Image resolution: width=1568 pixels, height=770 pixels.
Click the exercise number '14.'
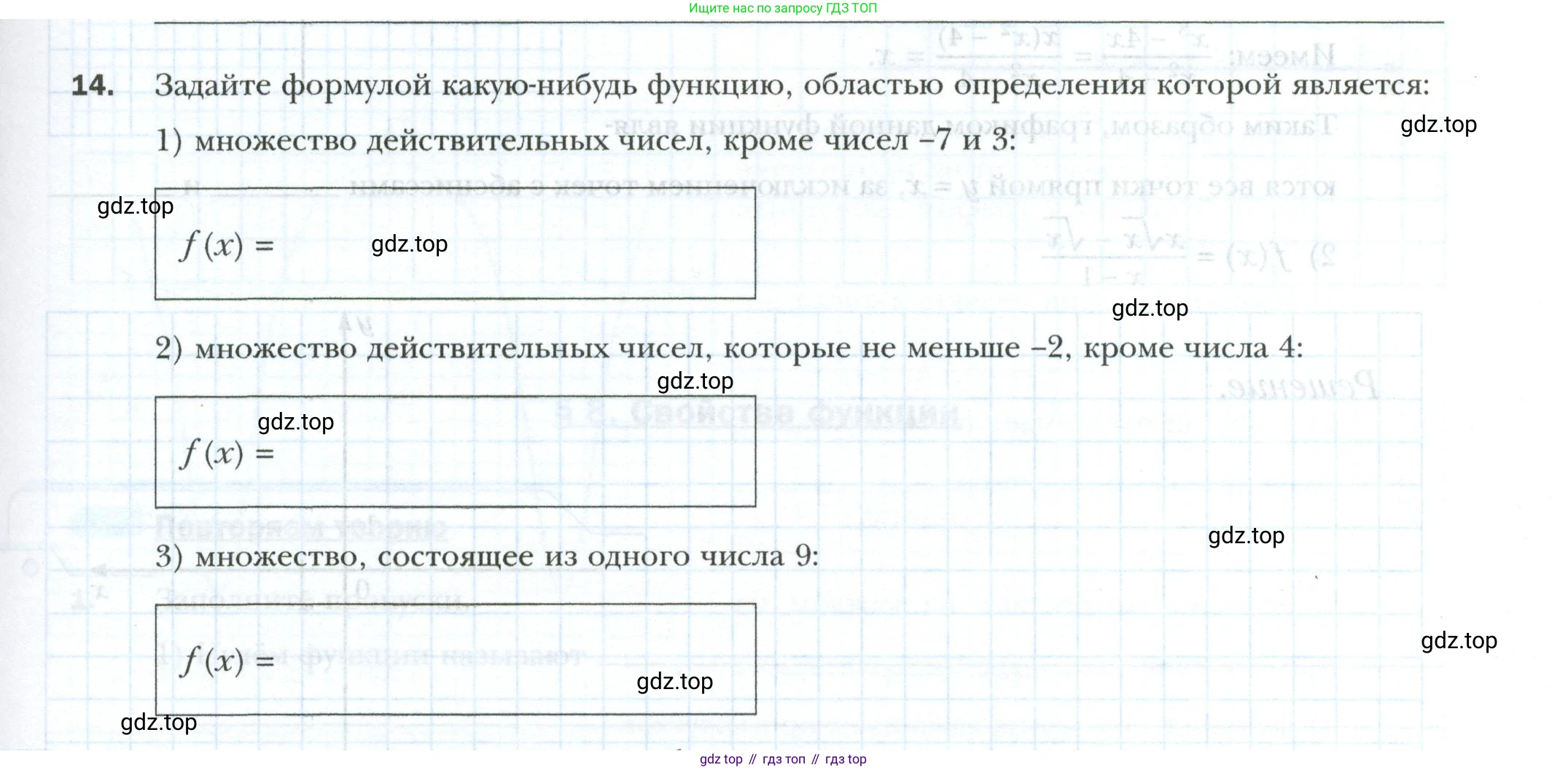(93, 85)
